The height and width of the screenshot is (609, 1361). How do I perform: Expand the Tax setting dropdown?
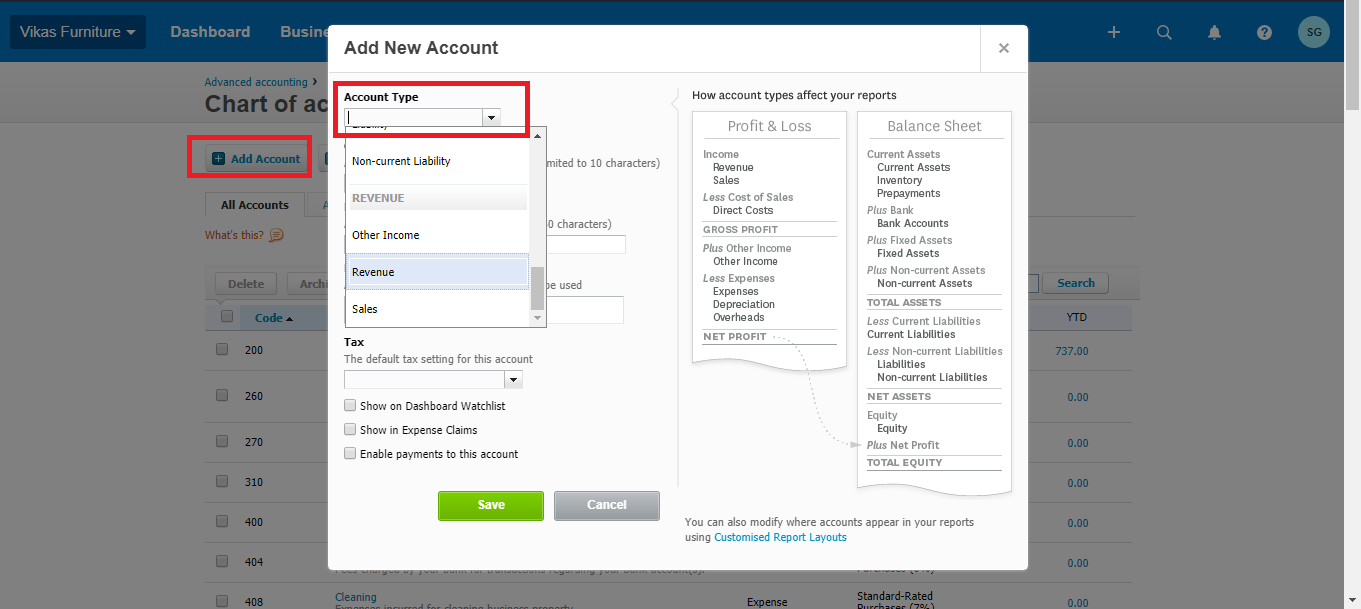[x=513, y=380]
